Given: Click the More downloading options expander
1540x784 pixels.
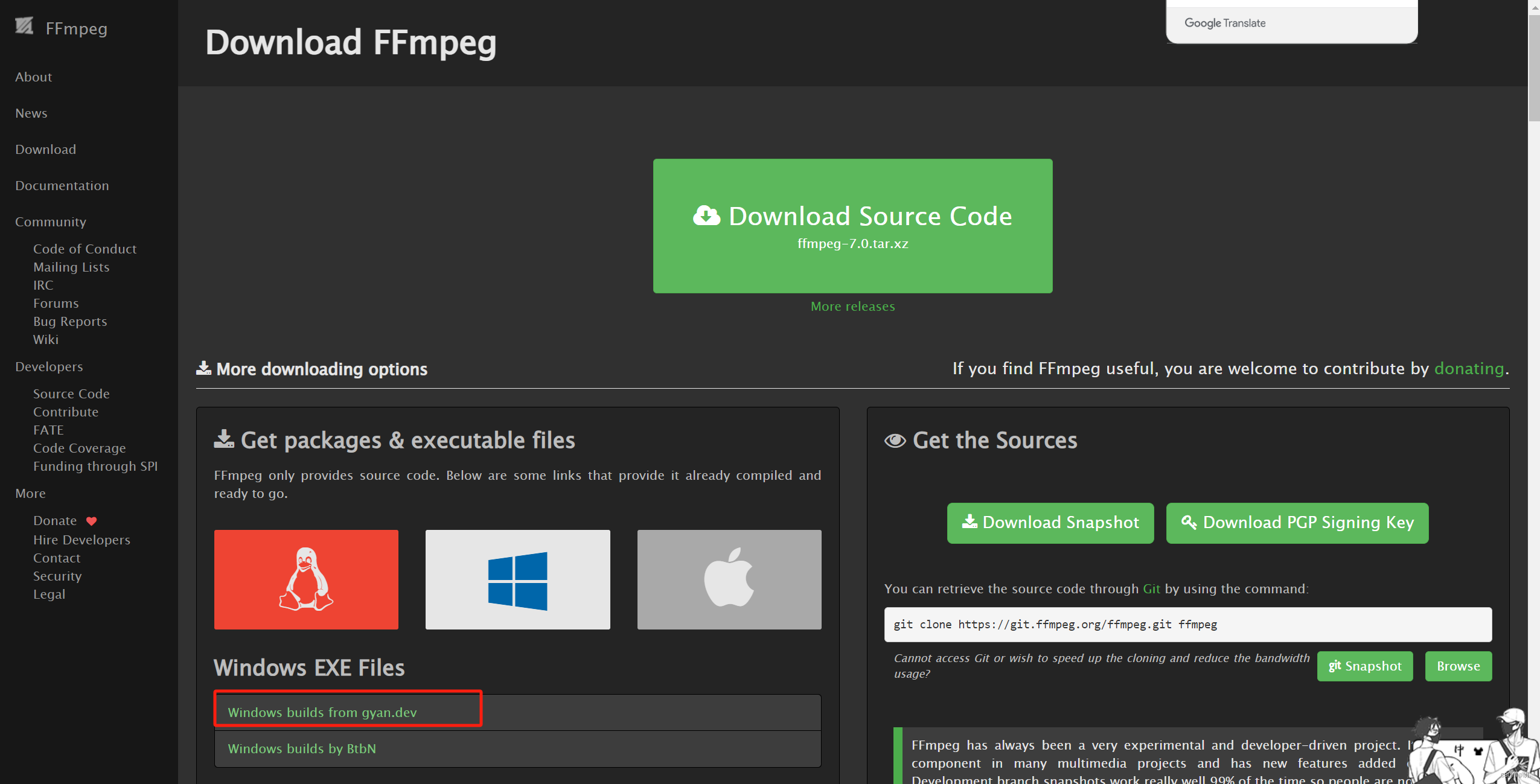Looking at the screenshot, I should pos(311,369).
